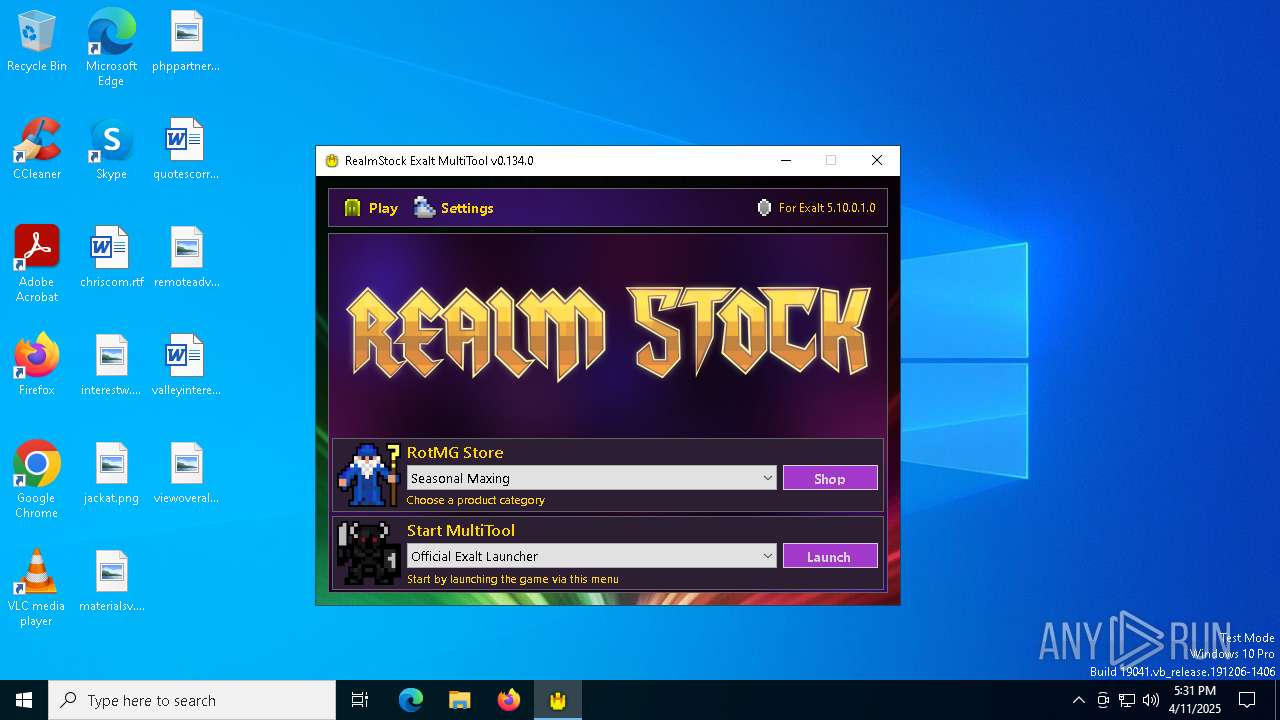Image resolution: width=1280 pixels, height=720 pixels.
Task: Select the Recycle Bin desktop icon
Action: click(x=37, y=42)
